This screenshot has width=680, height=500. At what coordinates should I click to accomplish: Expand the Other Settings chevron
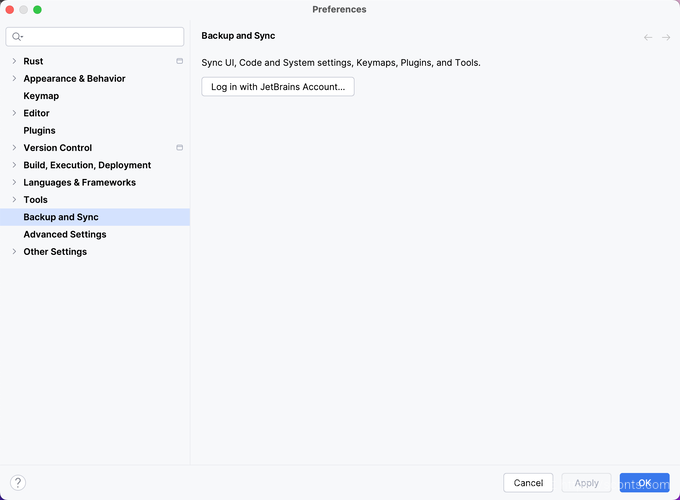(x=14, y=252)
